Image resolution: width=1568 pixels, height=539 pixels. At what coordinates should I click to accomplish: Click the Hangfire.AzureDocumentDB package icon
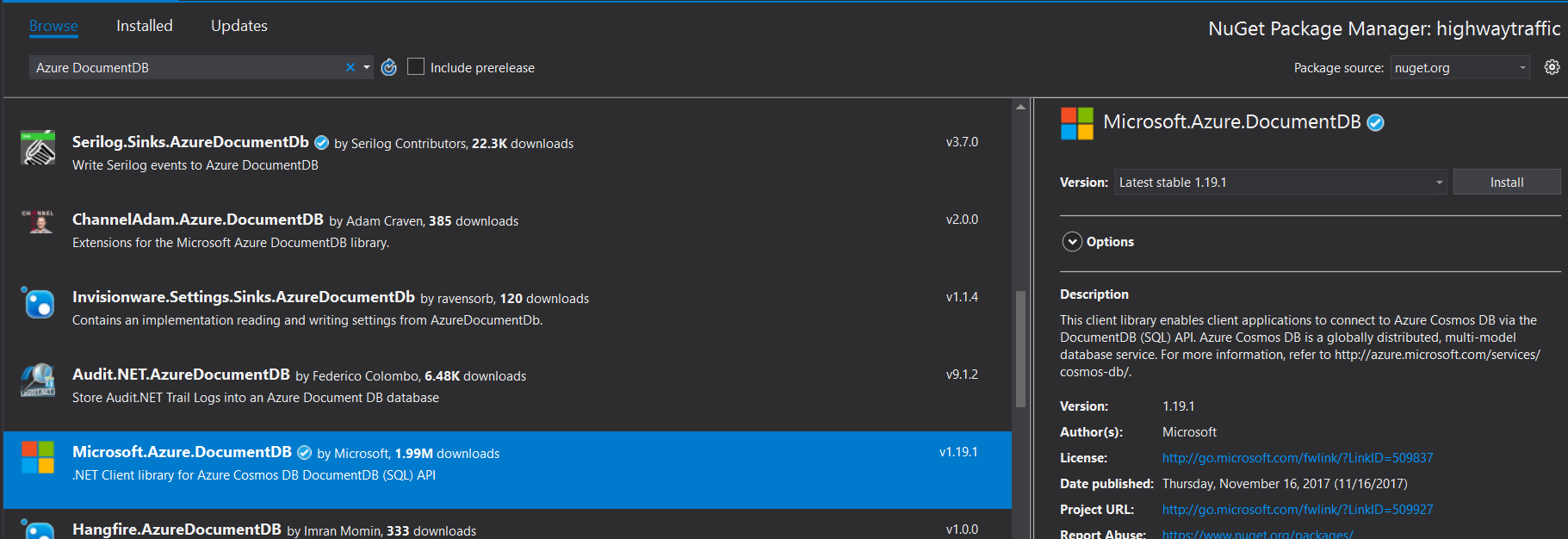click(38, 529)
